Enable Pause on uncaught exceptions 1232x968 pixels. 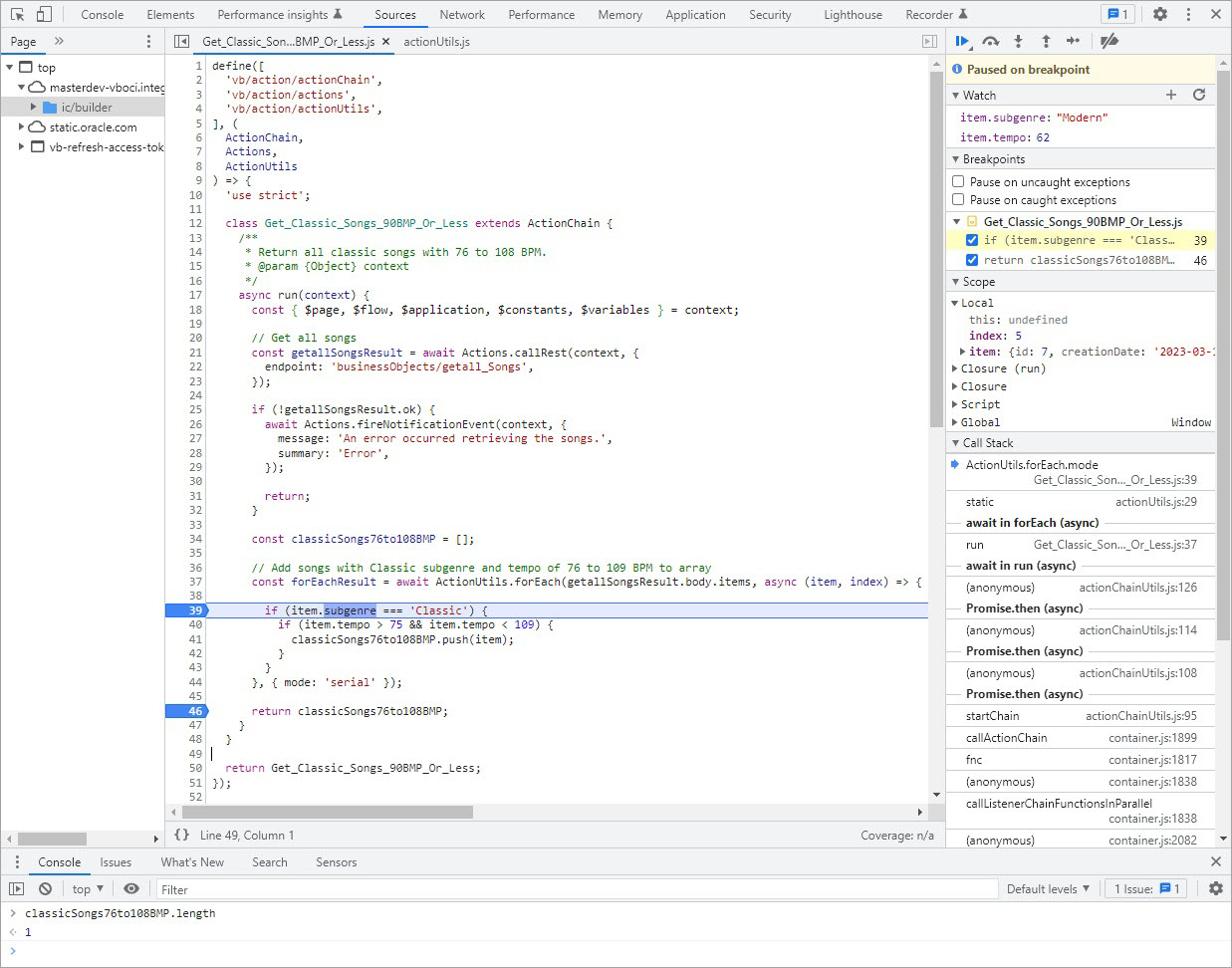point(957,181)
